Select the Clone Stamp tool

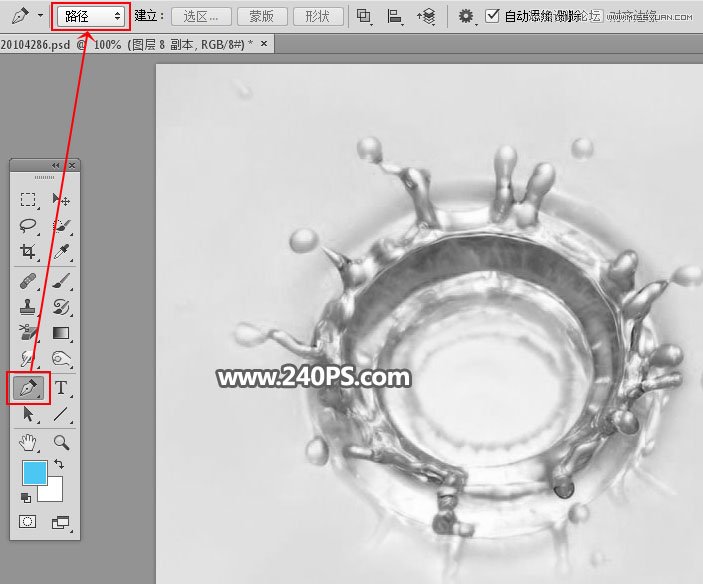[x=28, y=307]
